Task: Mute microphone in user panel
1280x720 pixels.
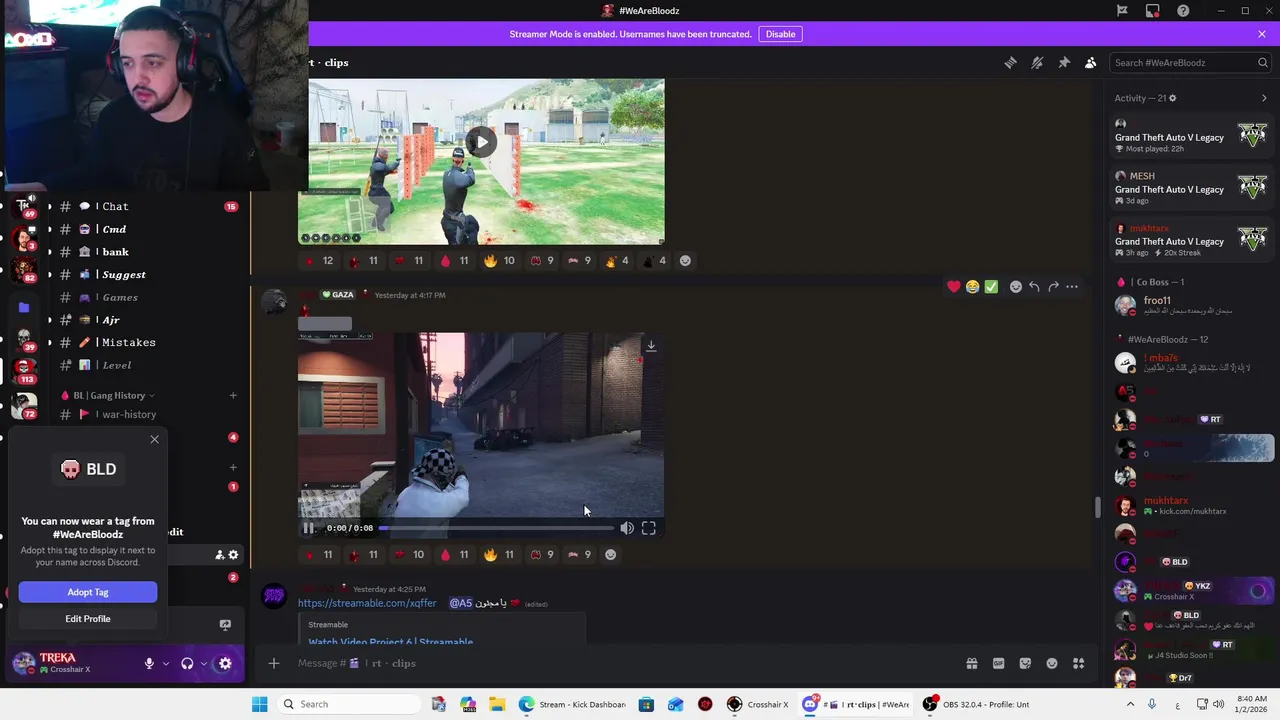Action: pos(149,663)
